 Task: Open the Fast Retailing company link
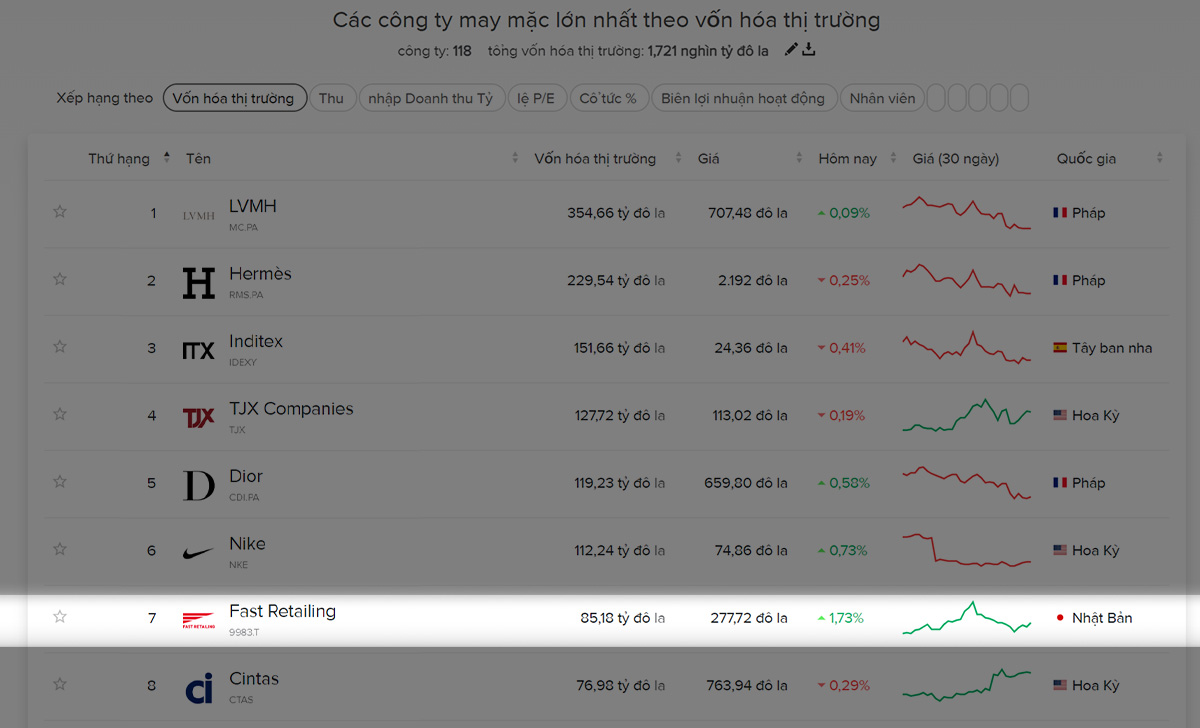click(x=282, y=611)
